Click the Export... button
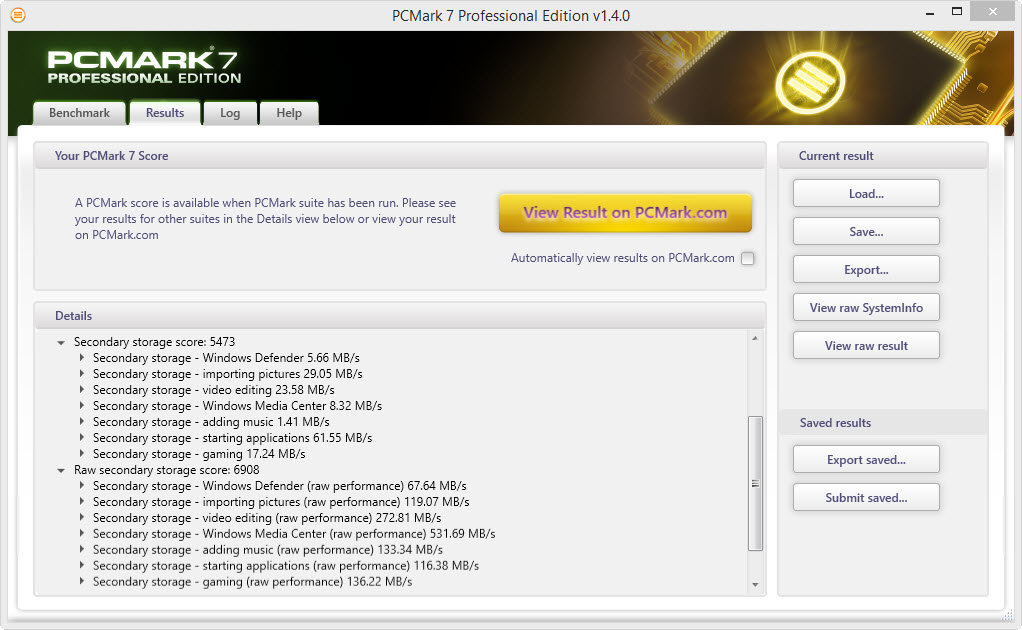 pyautogui.click(x=866, y=270)
